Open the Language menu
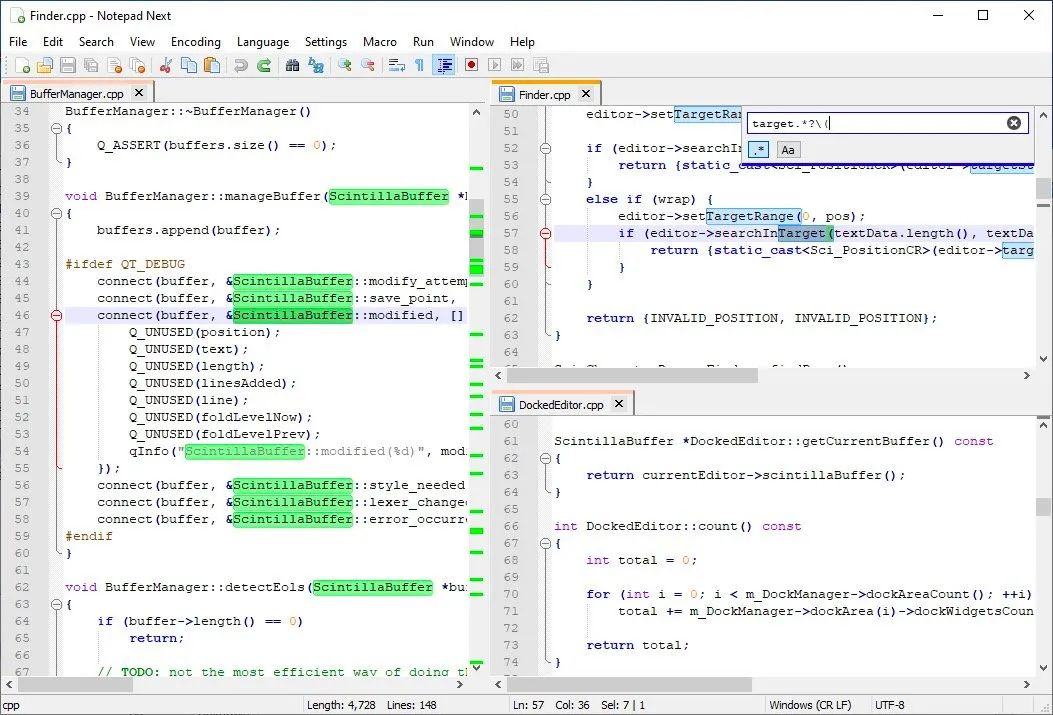 point(263,42)
